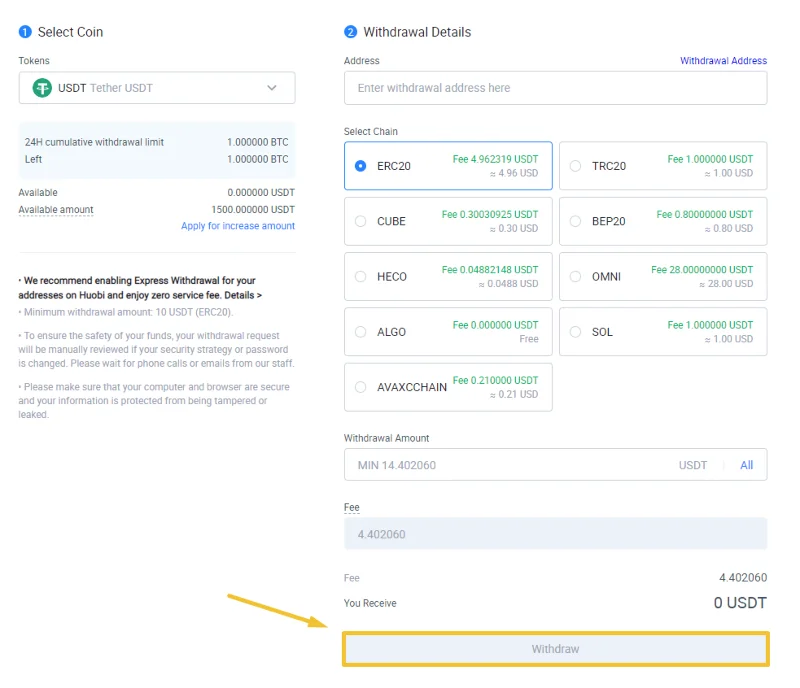Click the Fee 4.962319 USDT text on ERC20
The height and width of the screenshot is (688, 800).
[x=495, y=159]
